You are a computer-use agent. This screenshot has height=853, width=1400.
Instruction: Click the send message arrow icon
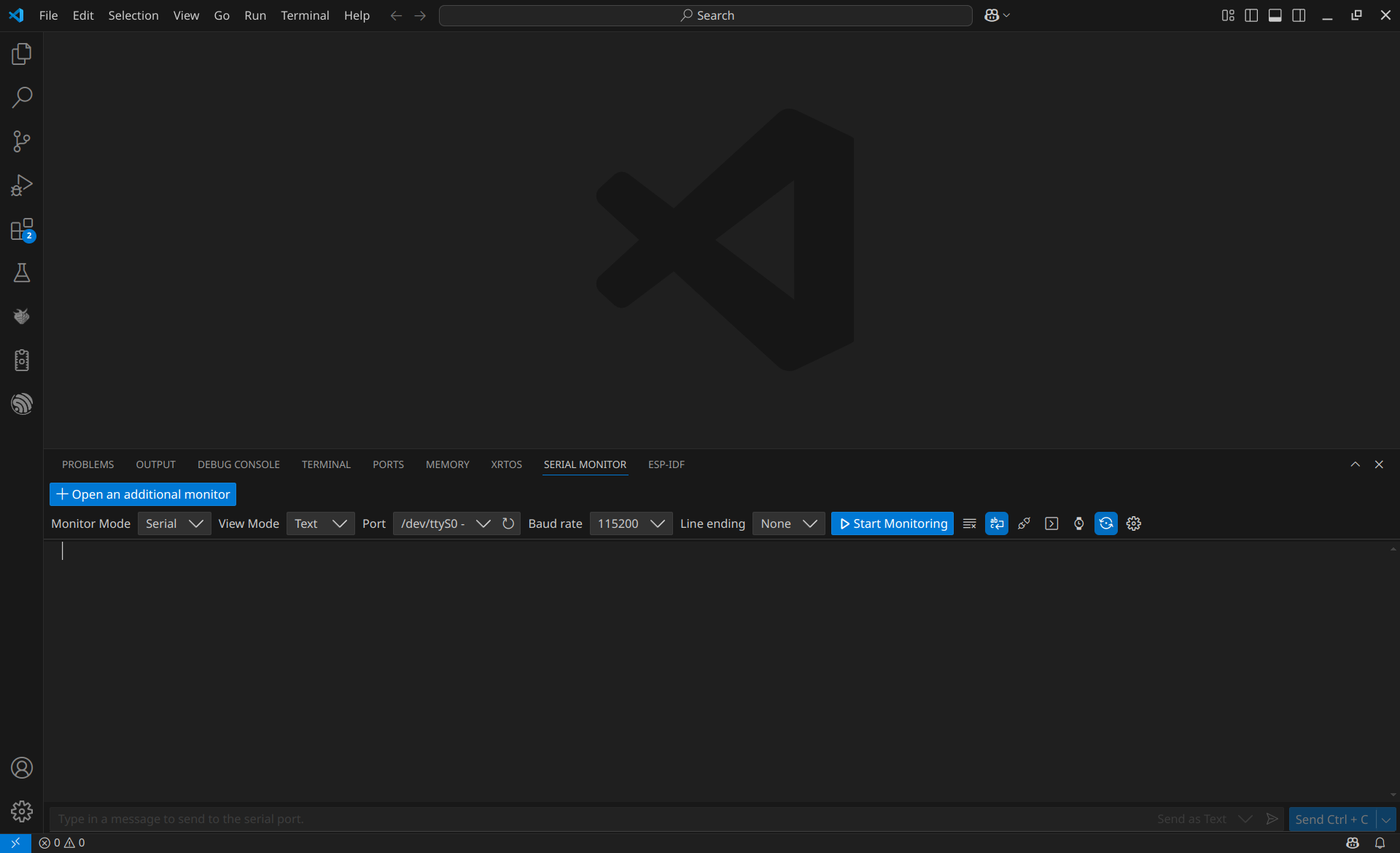coord(1272,819)
